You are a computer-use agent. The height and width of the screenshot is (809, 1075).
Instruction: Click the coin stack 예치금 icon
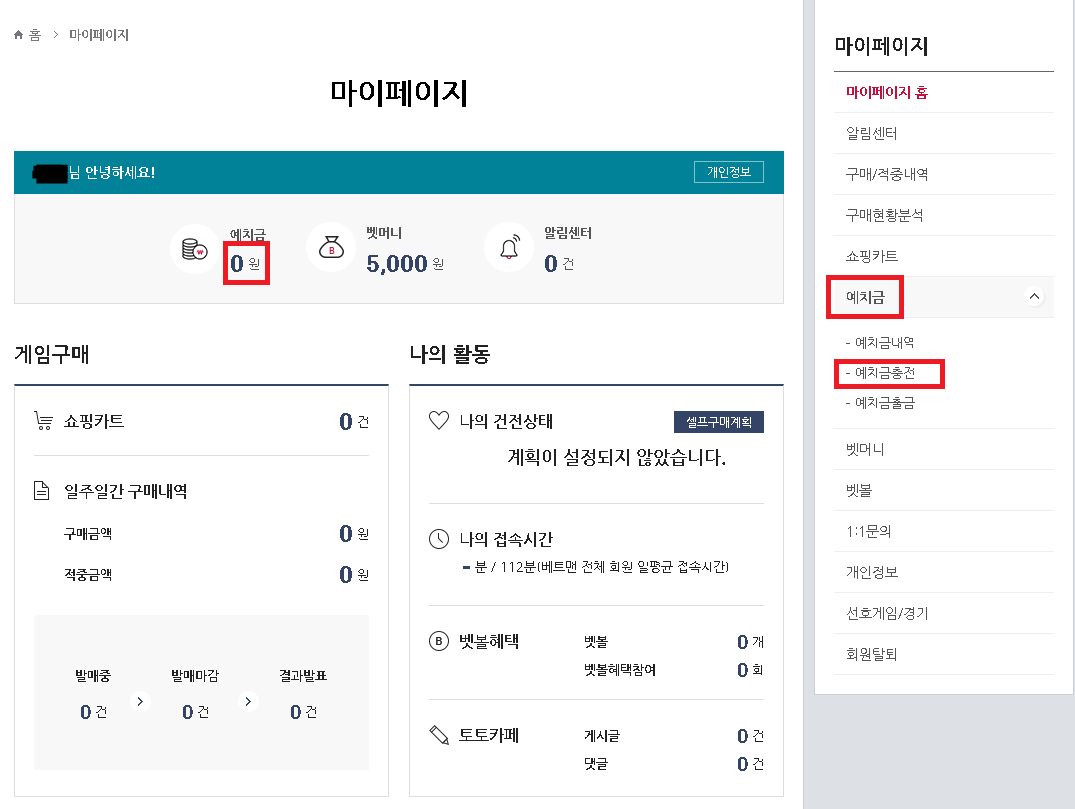coord(195,247)
